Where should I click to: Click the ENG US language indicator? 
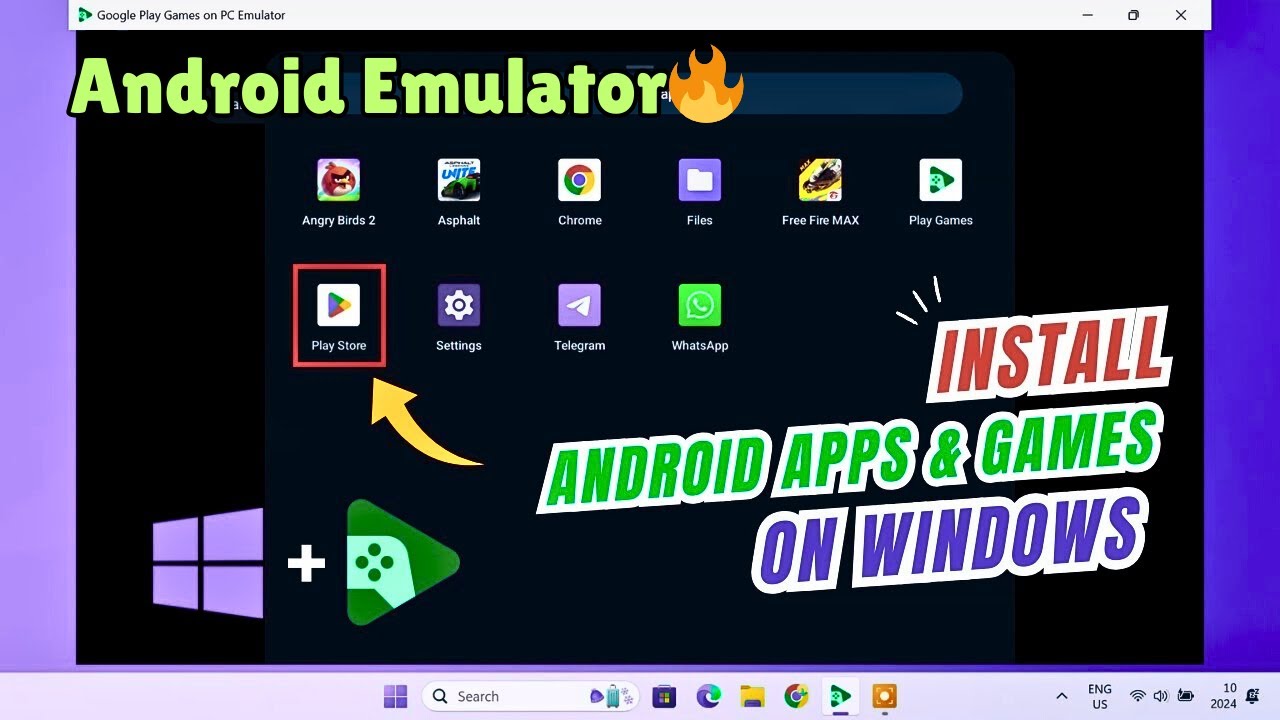pos(1100,696)
